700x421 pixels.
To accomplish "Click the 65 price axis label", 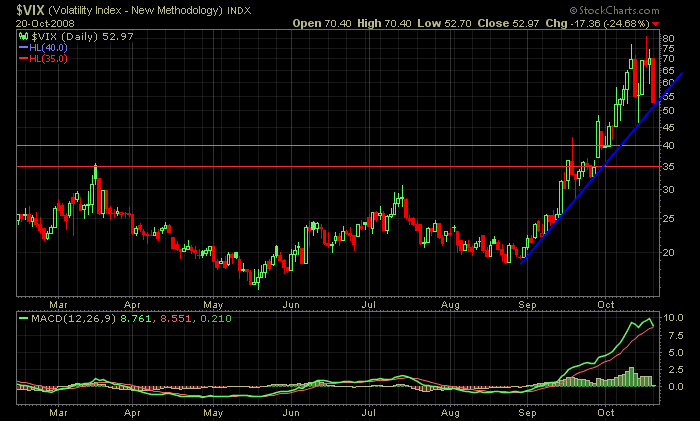I will pyautogui.click(x=668, y=70).
